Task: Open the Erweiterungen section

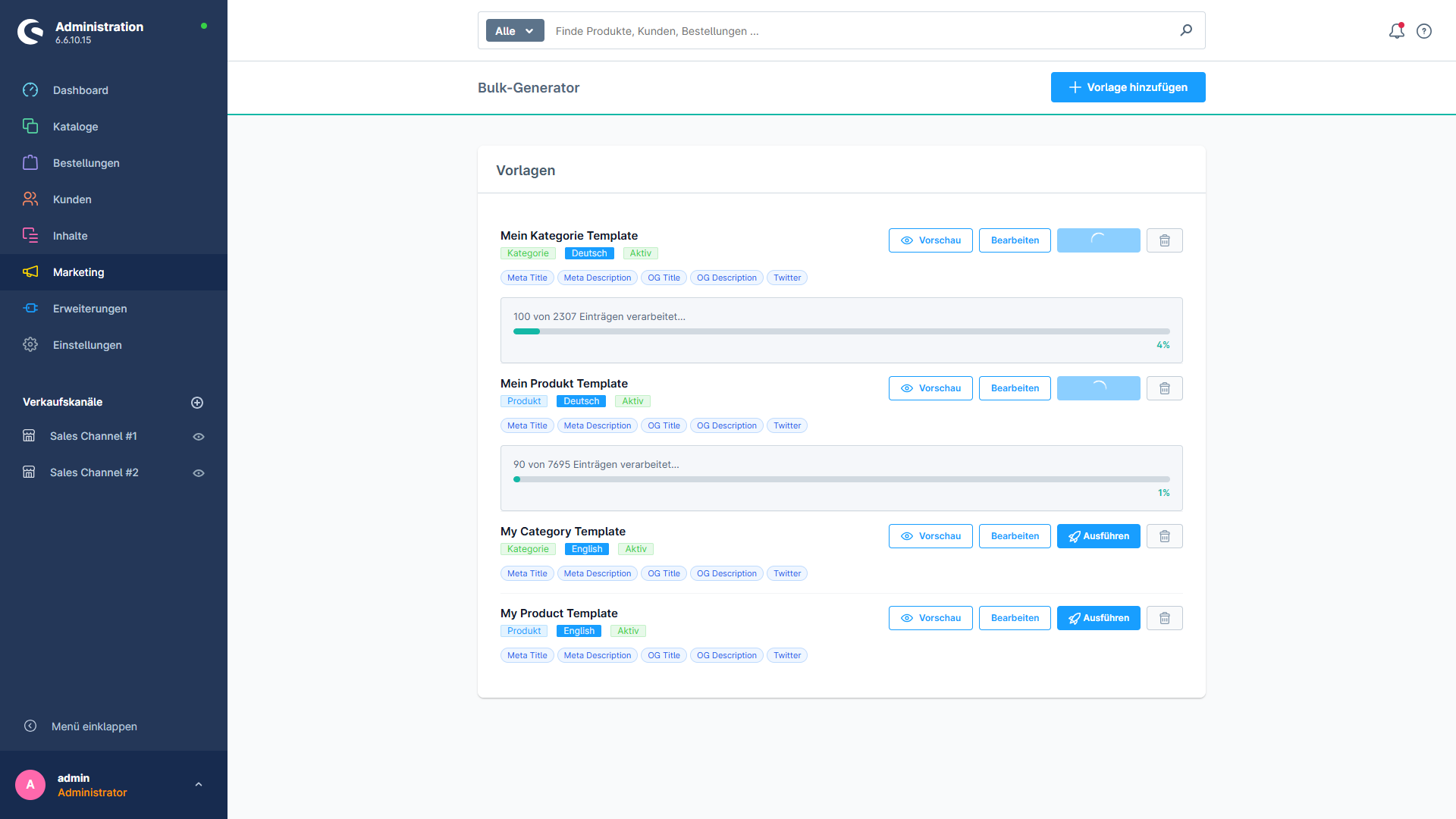Action: click(89, 309)
